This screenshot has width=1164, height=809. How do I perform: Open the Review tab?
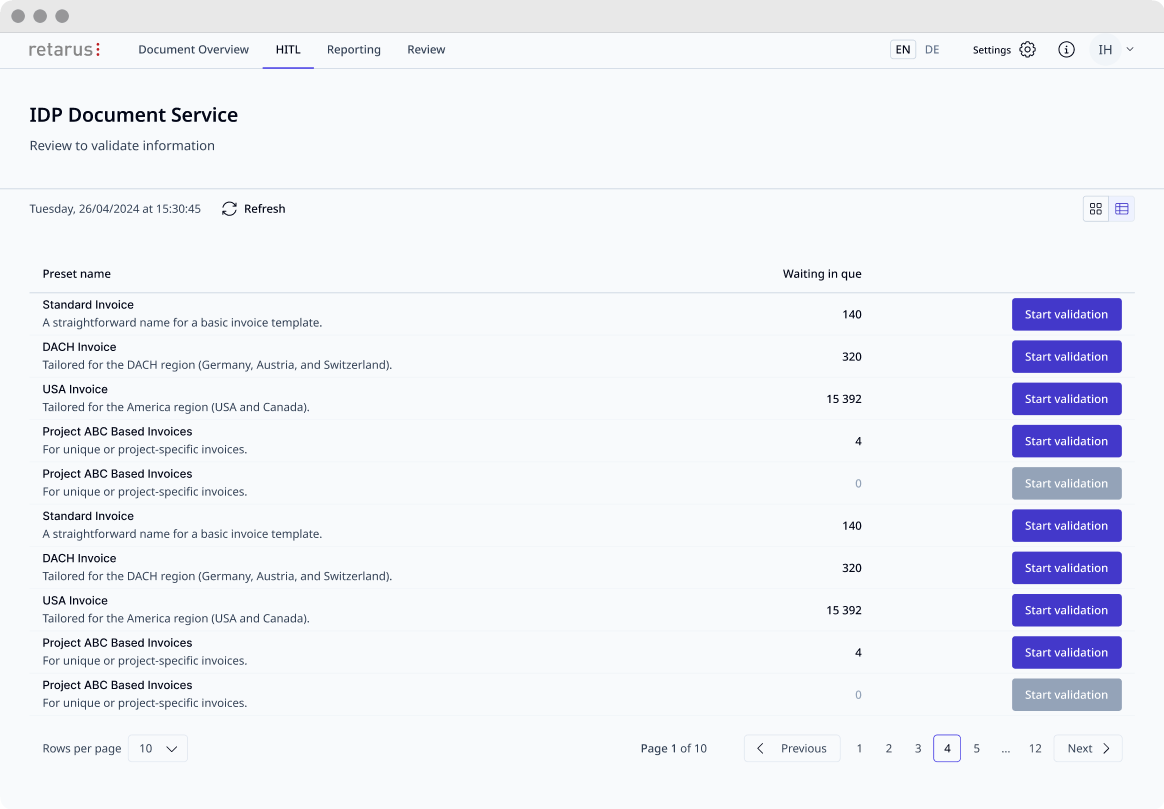[426, 50]
